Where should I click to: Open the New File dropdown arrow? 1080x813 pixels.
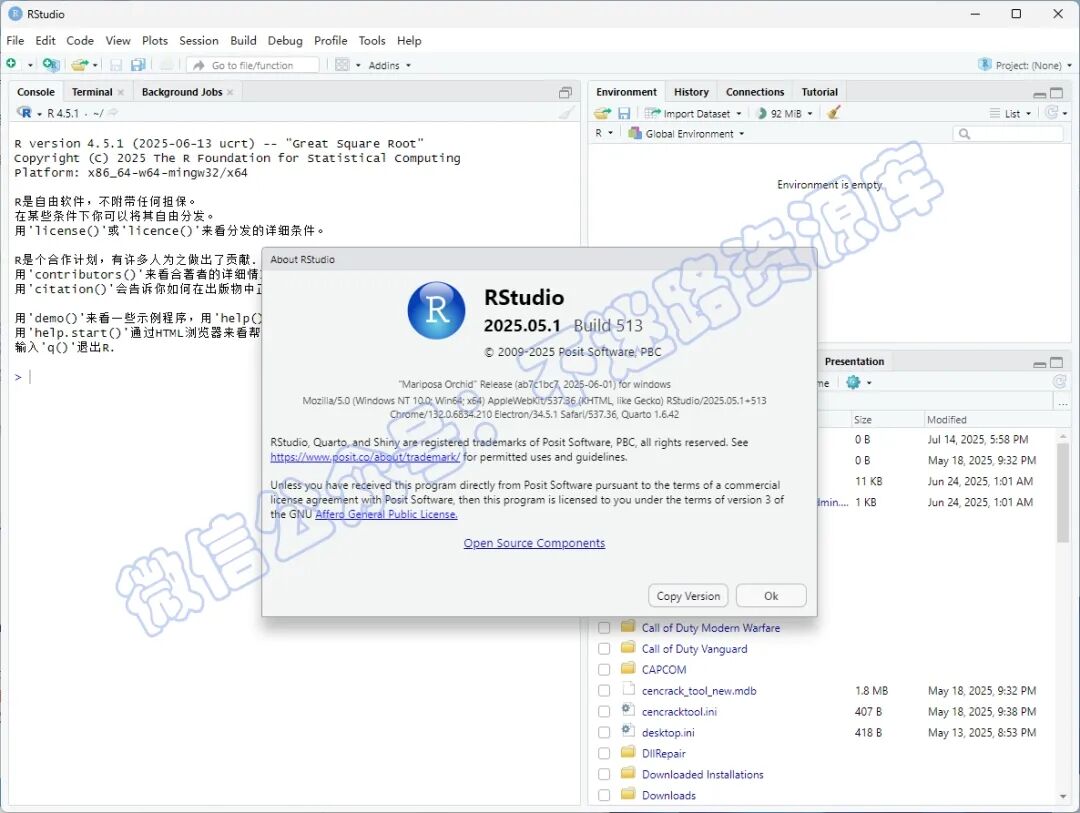[30, 65]
